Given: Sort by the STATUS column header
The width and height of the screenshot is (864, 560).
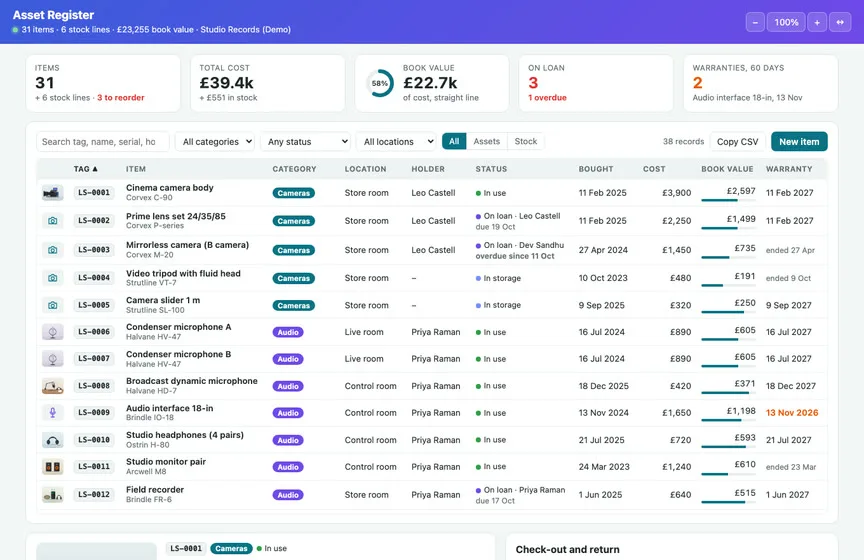Looking at the screenshot, I should 491,169.
